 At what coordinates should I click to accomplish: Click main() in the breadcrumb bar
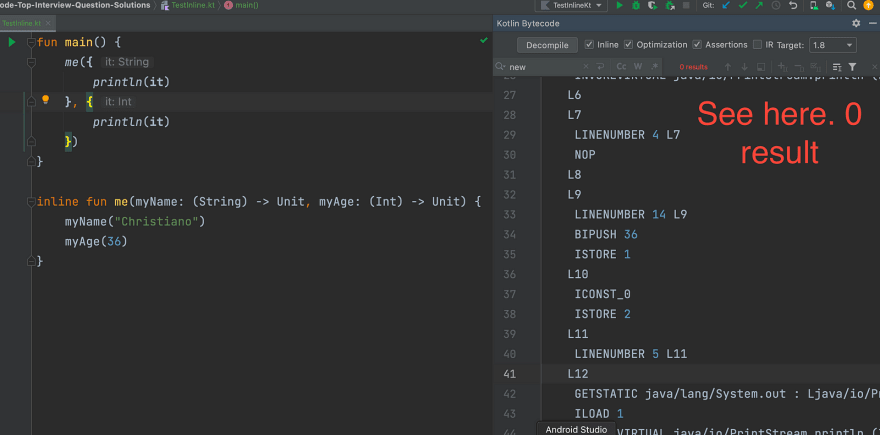coord(246,5)
